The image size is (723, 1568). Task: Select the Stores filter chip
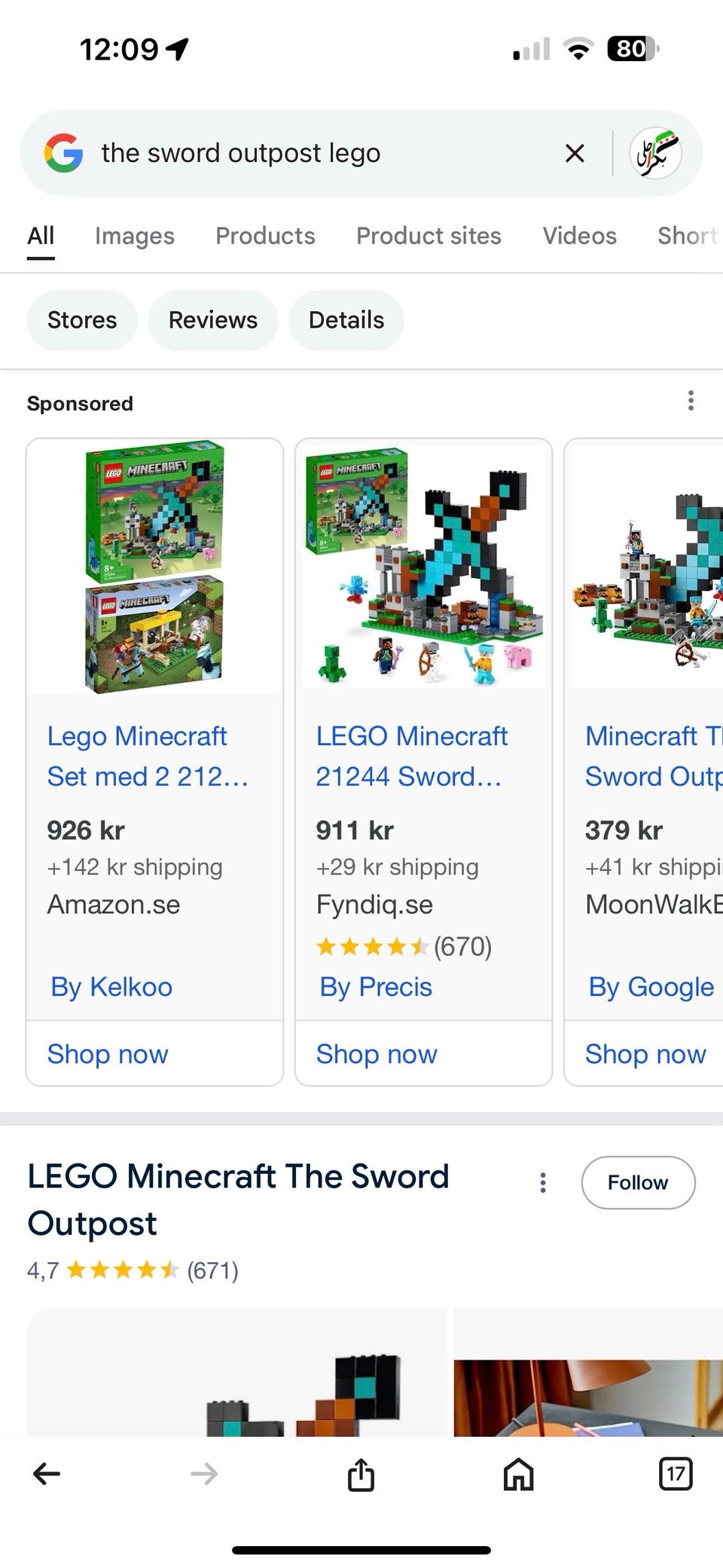(82, 320)
